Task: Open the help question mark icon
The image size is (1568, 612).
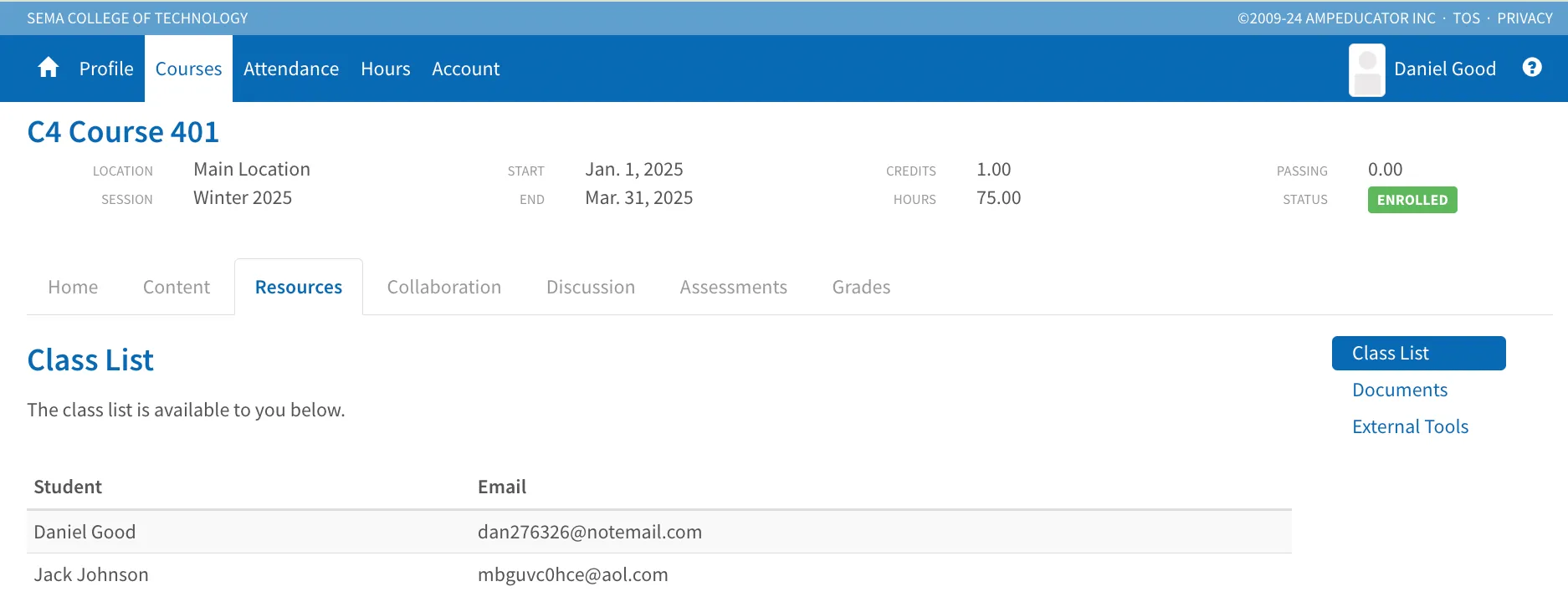Action: pos(1532,68)
